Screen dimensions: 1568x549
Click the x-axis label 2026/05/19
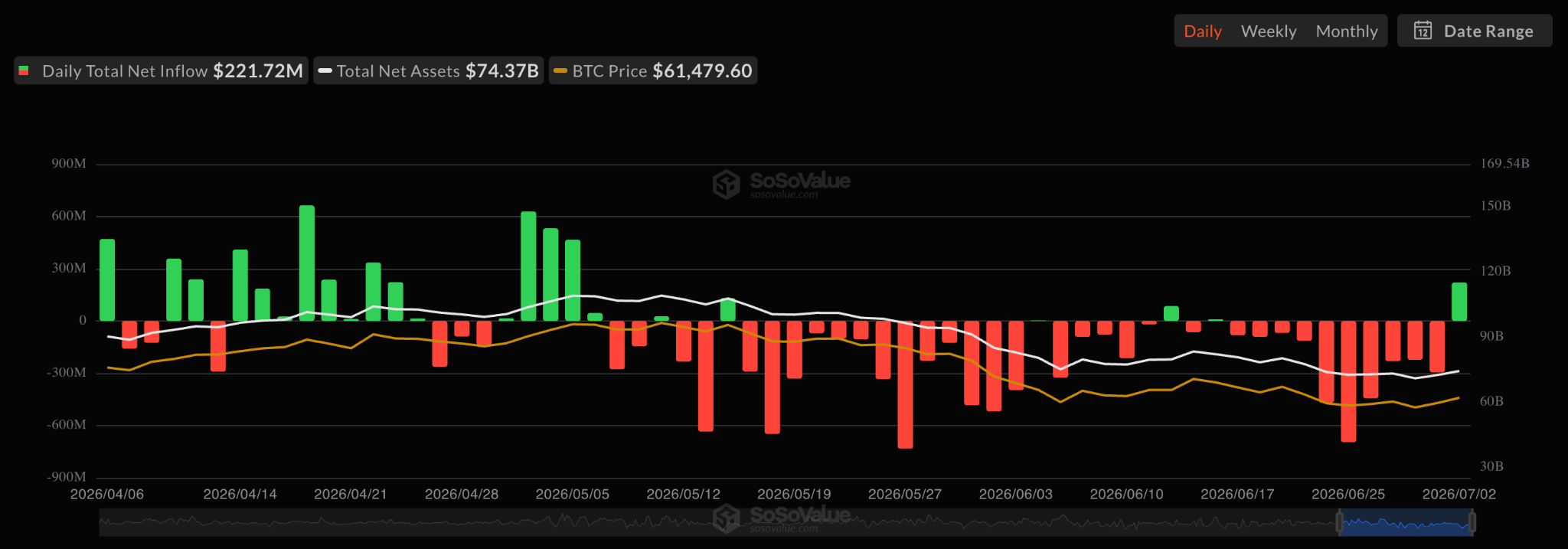coord(794,494)
